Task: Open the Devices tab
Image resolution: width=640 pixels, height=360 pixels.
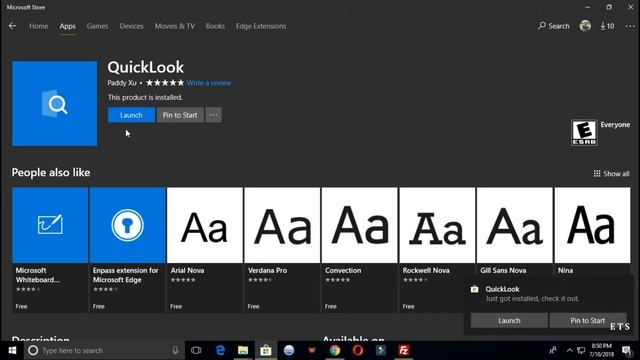Action: point(131,26)
